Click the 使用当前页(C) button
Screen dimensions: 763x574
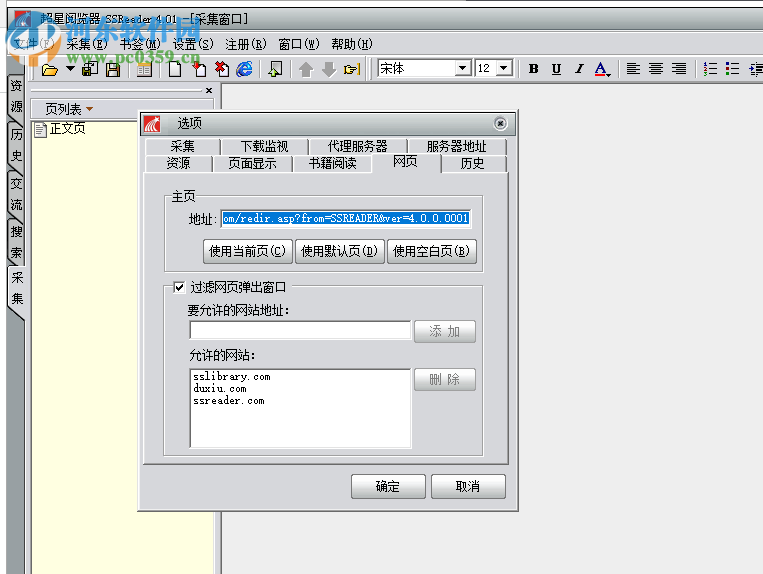pyautogui.click(x=248, y=251)
